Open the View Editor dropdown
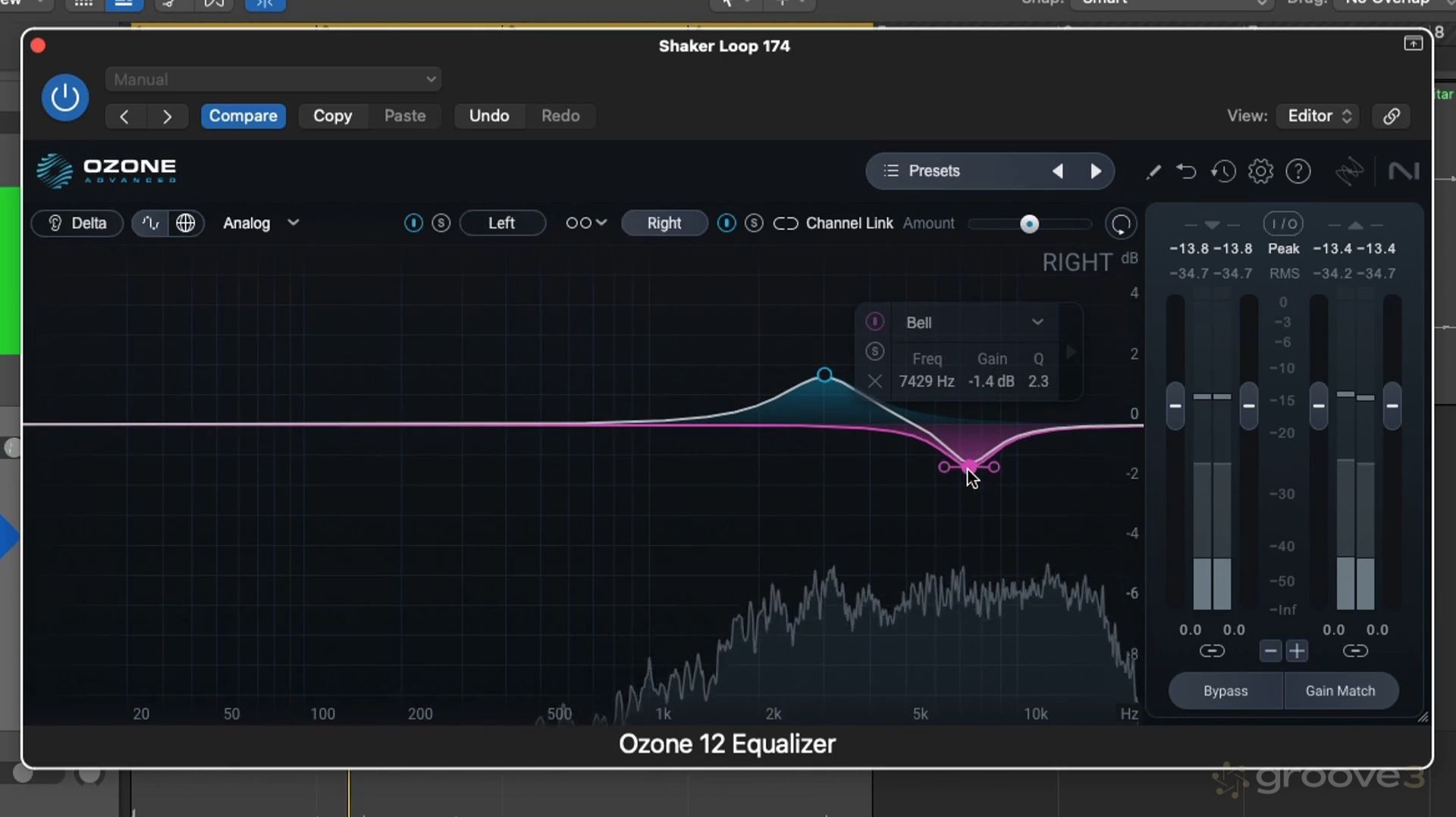 (x=1319, y=116)
